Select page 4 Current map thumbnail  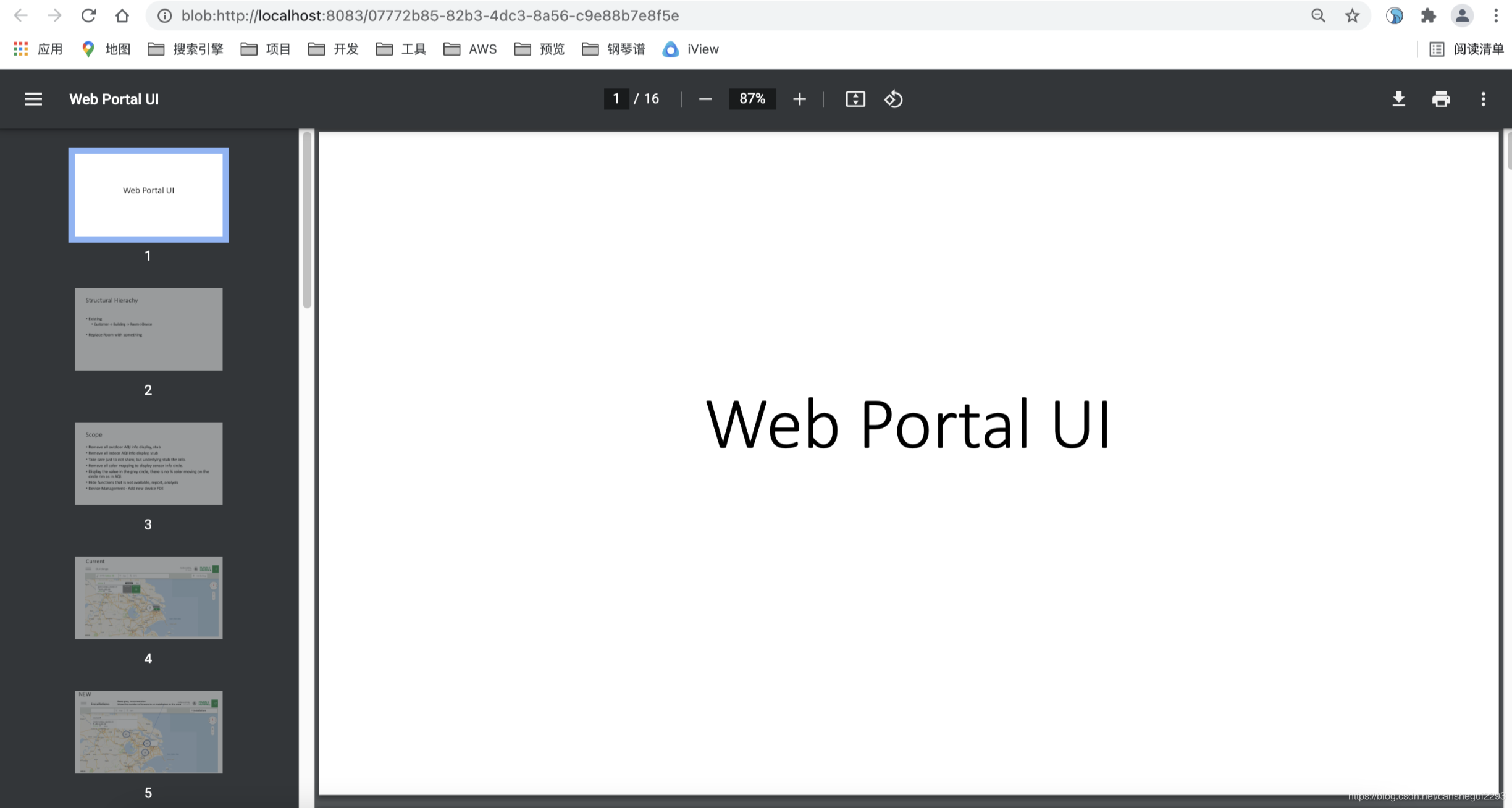[x=148, y=598]
